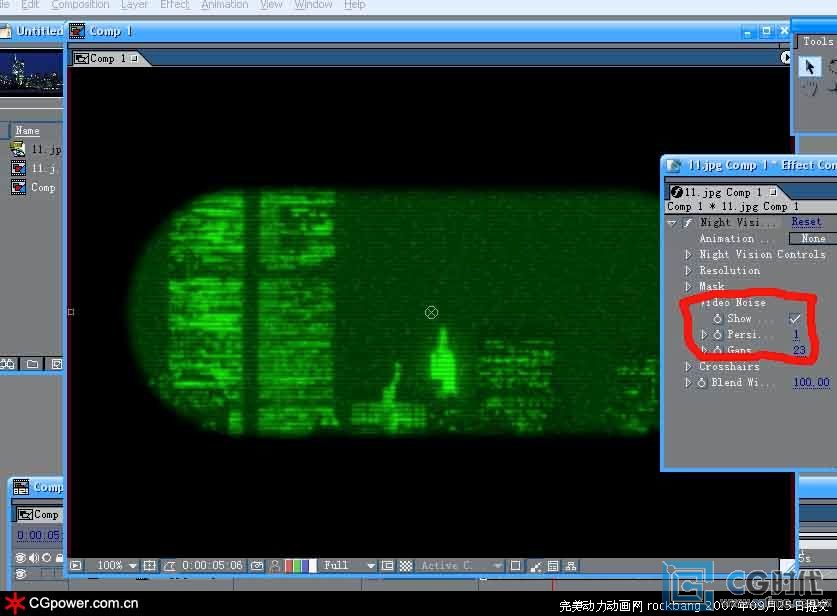Click the show last snapshot person icon
This screenshot has height=616, width=837.
(275, 565)
